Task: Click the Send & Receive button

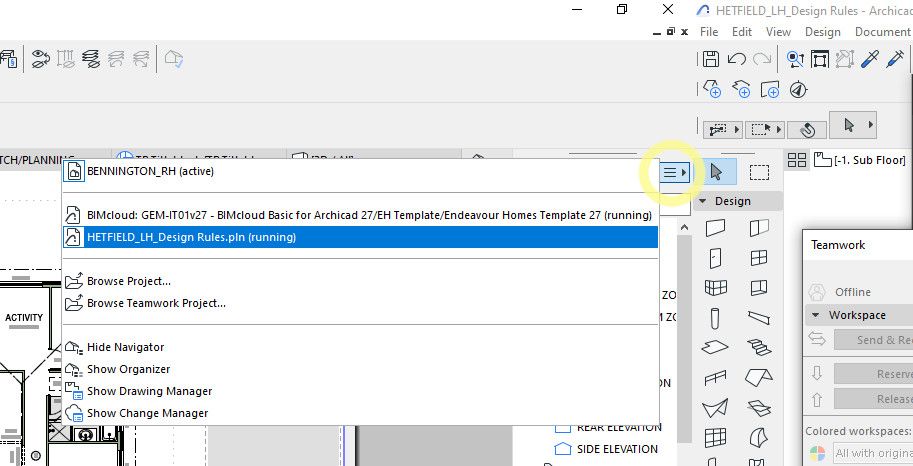Action: (x=873, y=340)
